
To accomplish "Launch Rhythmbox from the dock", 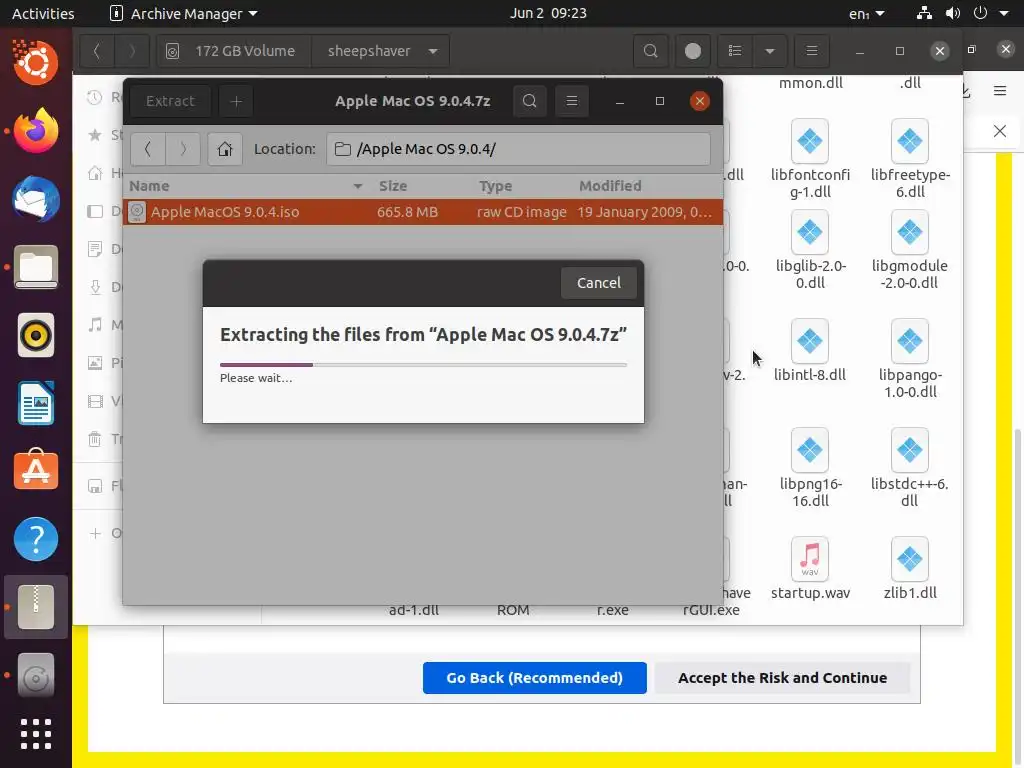I will [x=36, y=335].
